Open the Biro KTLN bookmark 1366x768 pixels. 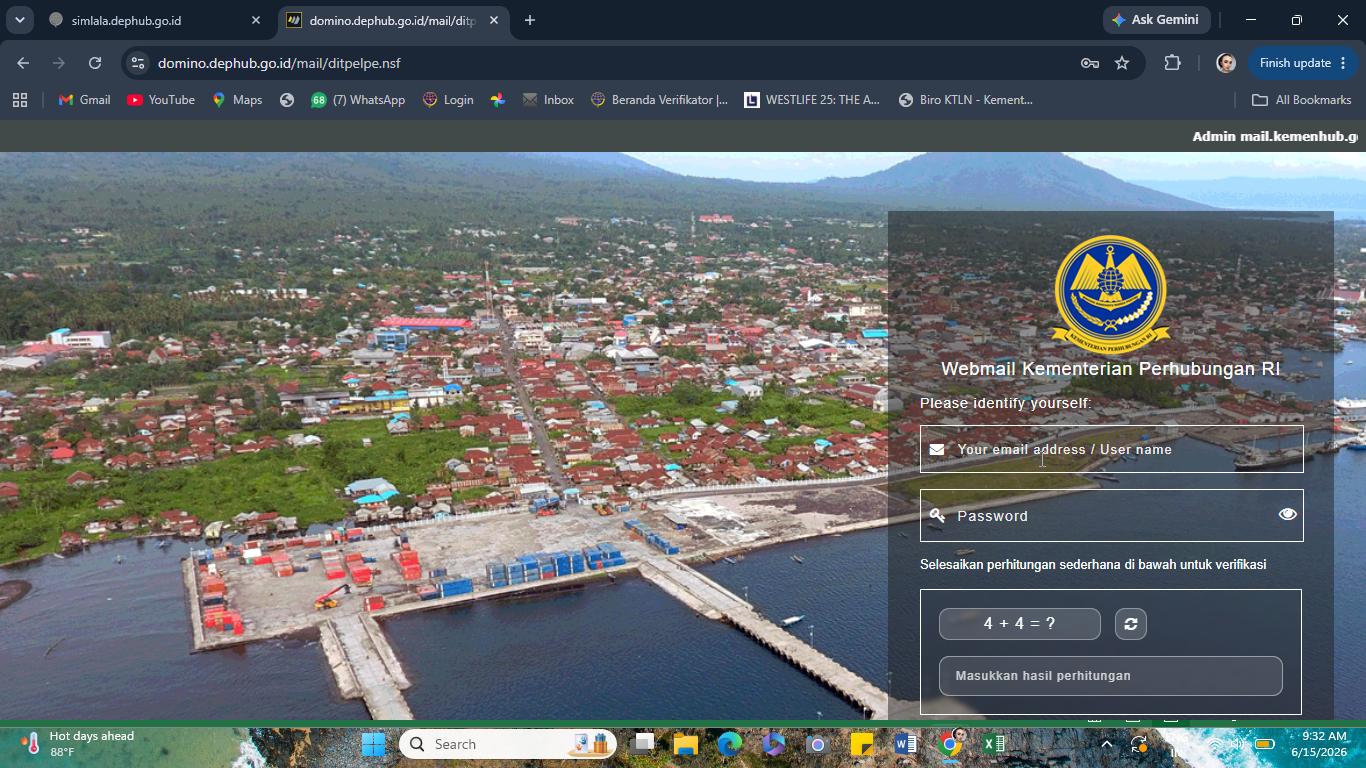click(x=966, y=100)
